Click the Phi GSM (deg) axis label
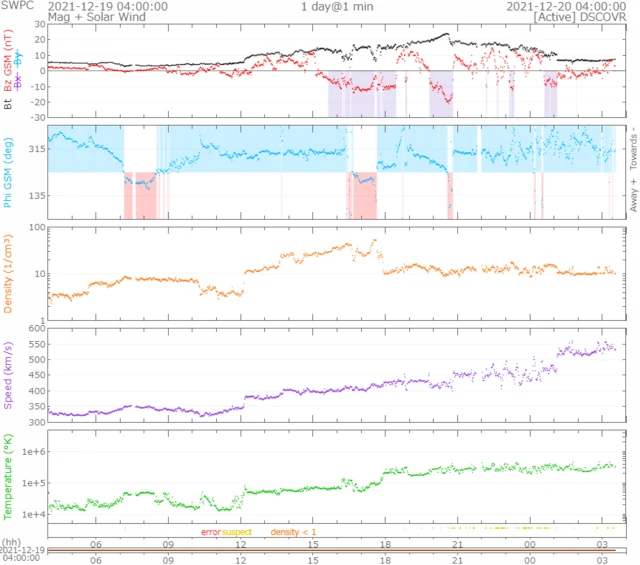 click(x=9, y=173)
